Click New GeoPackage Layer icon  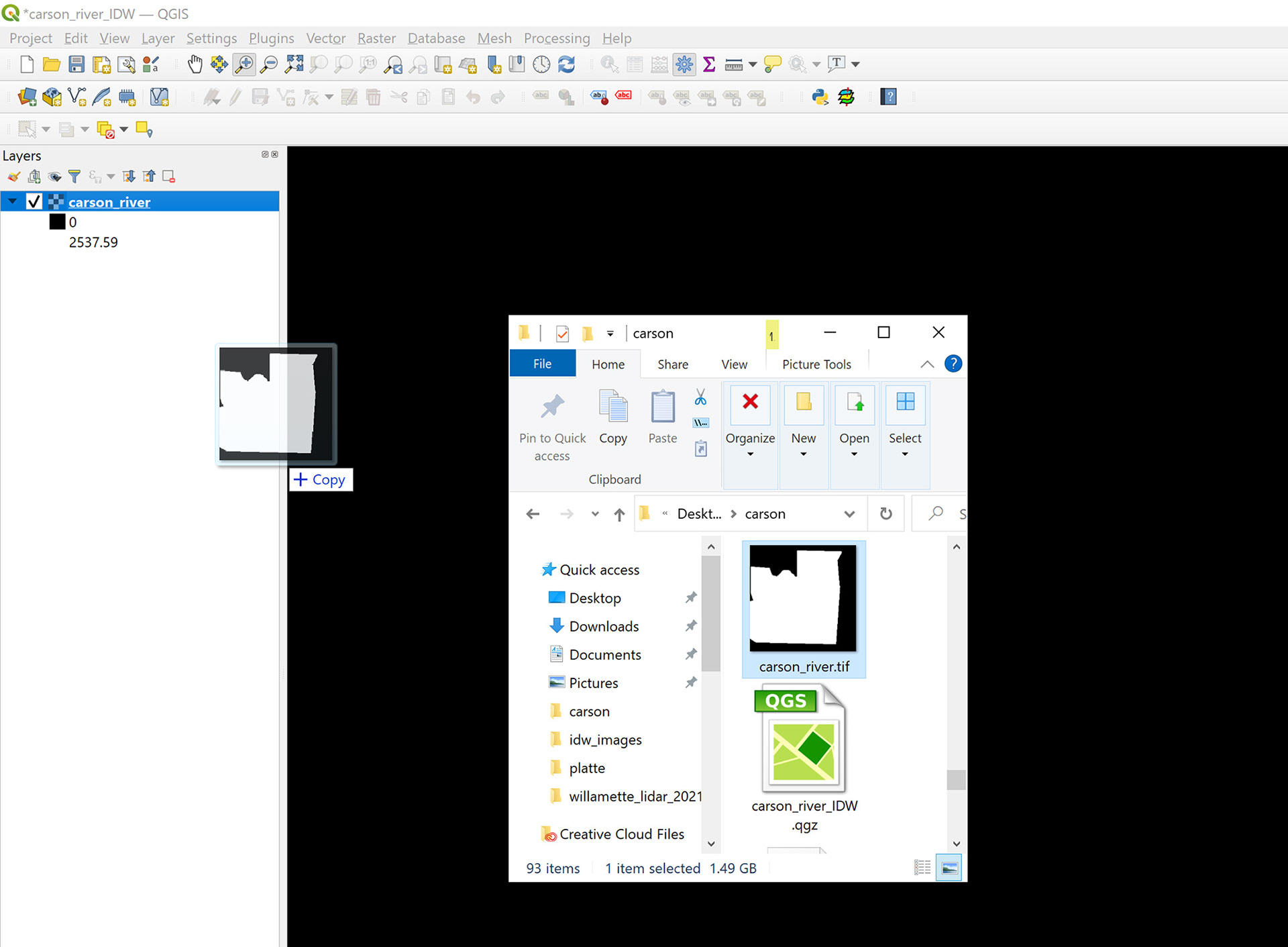pyautogui.click(x=52, y=97)
